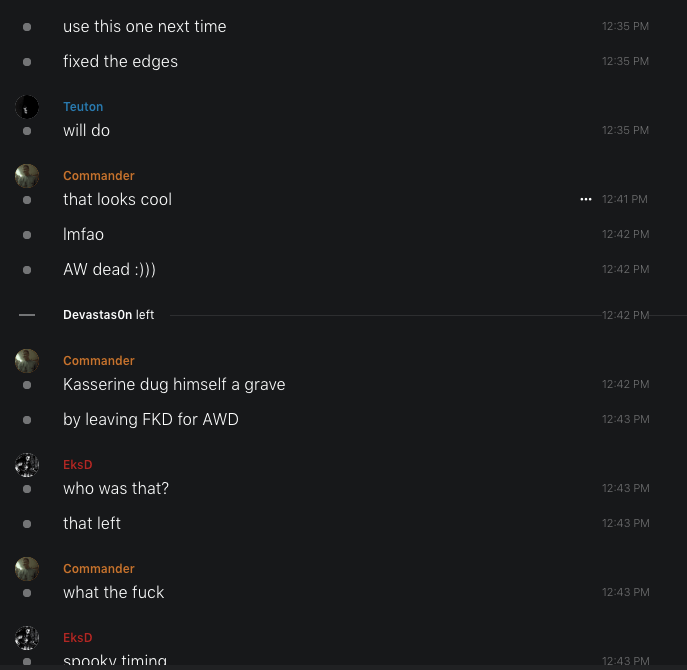Image resolution: width=687 pixels, height=670 pixels.
Task: Click the Commander username above "that looks cool"
Action: tap(98, 176)
